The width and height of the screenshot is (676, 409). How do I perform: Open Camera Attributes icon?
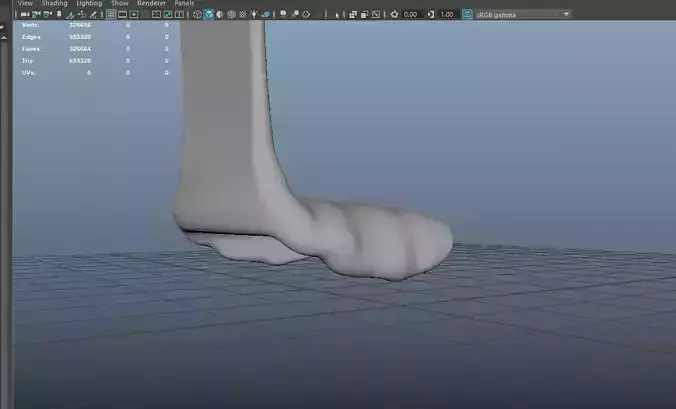[x=47, y=14]
